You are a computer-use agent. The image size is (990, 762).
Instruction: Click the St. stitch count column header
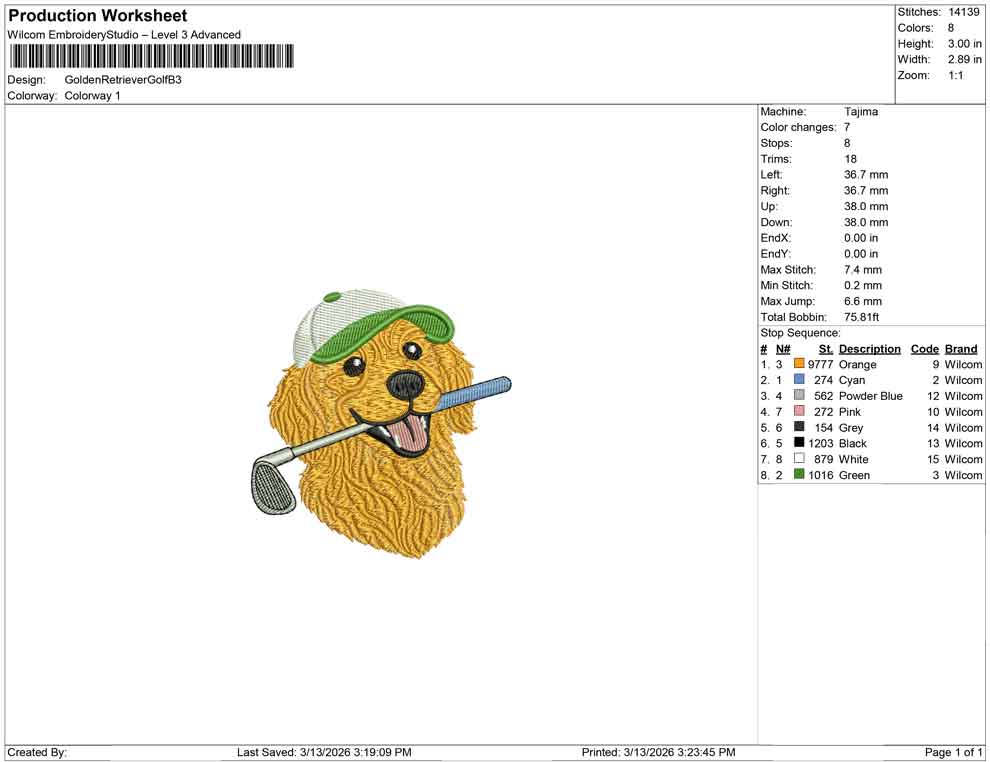point(825,349)
